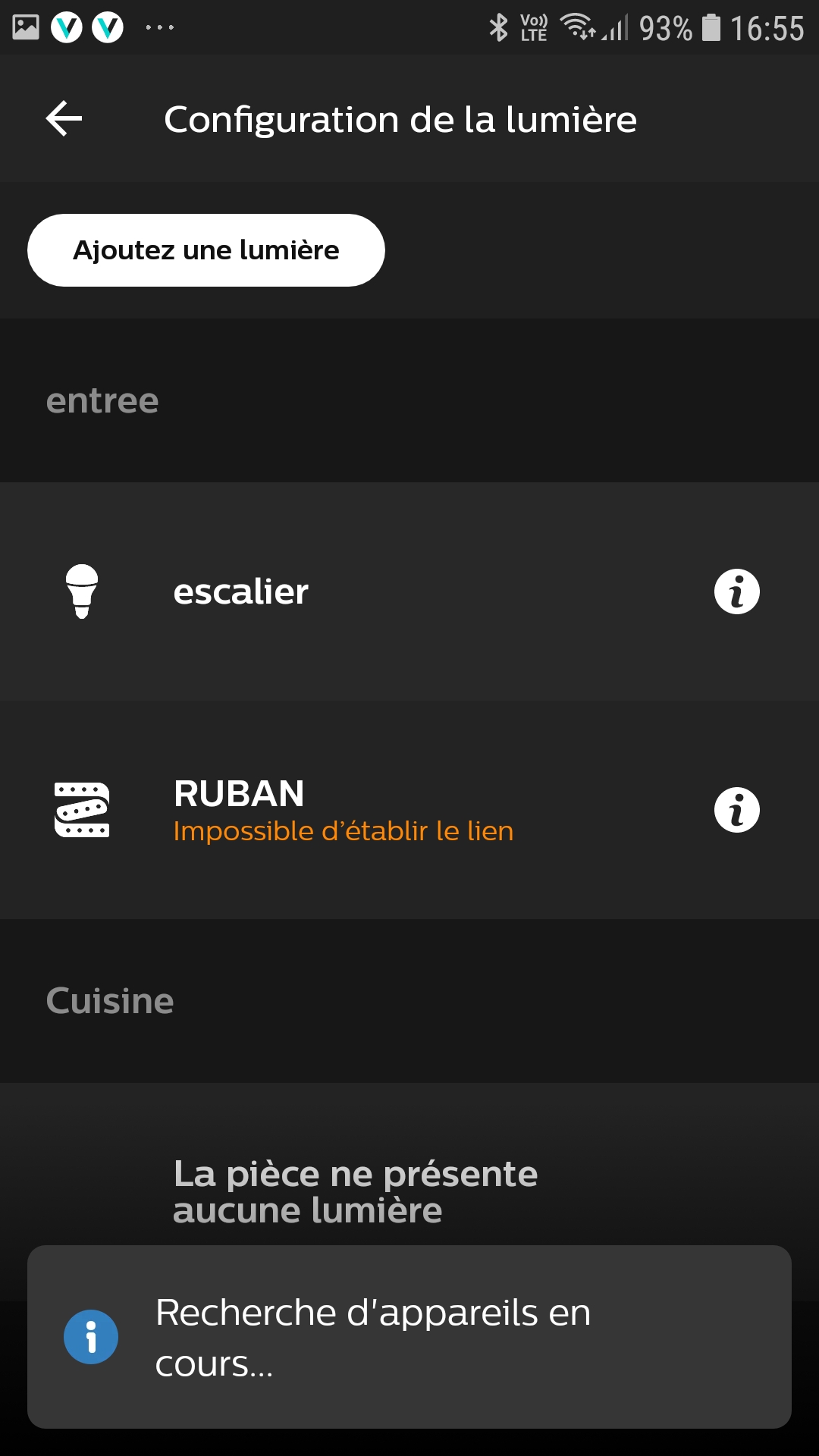Tap the escalier bulb icon

(x=82, y=591)
